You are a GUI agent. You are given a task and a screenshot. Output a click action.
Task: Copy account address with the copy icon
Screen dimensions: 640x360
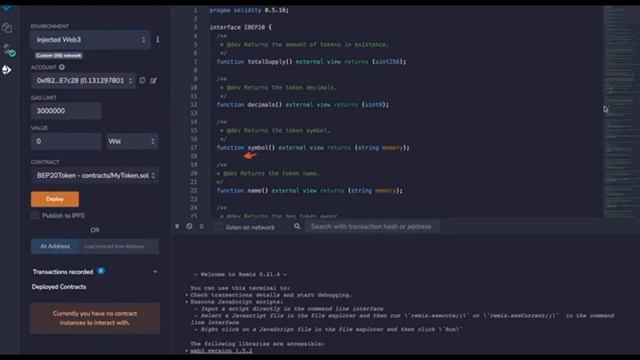pyautogui.click(x=142, y=80)
